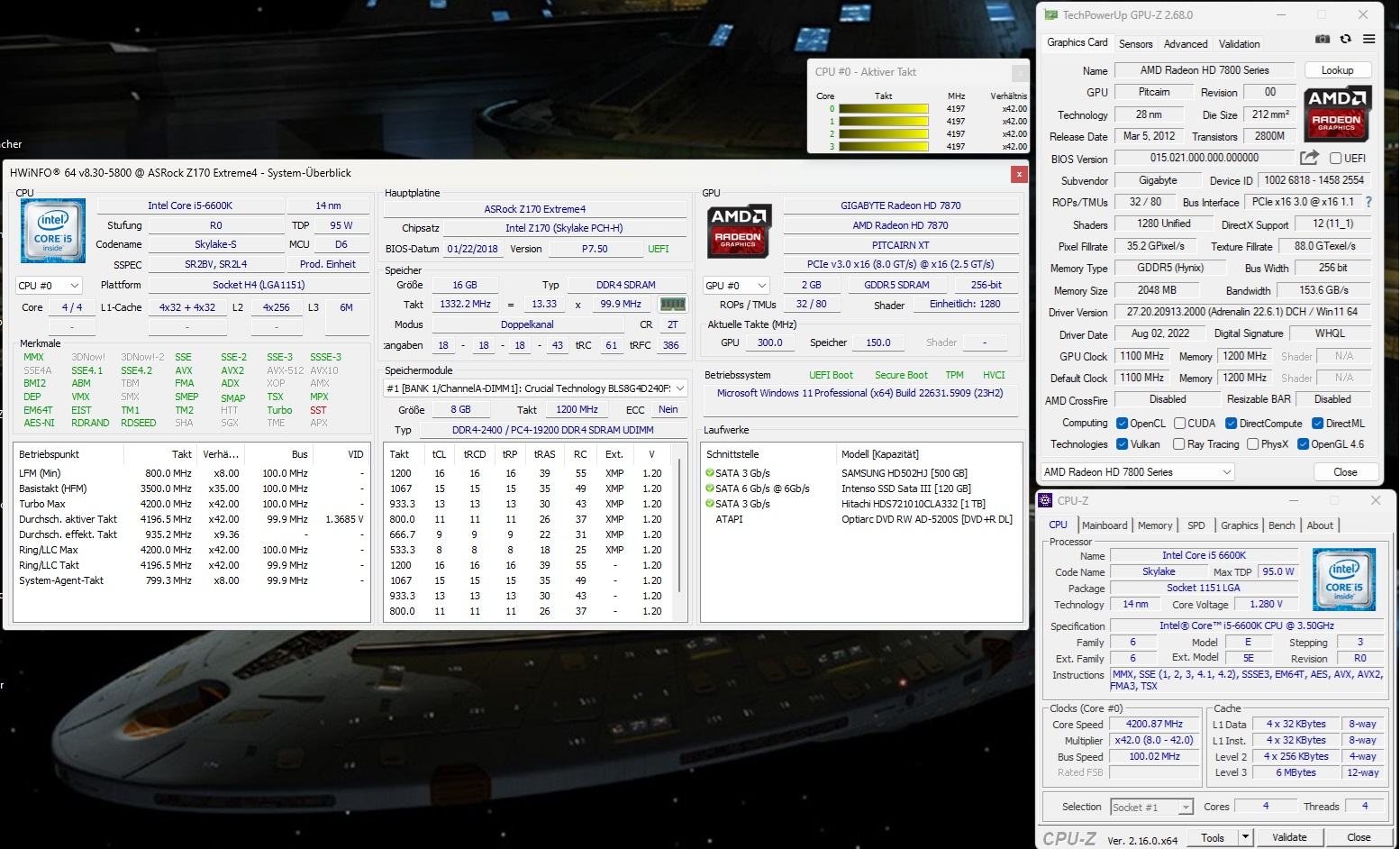Toggle the OpenCL checkbox
The image size is (1400, 849).
click(x=1122, y=423)
